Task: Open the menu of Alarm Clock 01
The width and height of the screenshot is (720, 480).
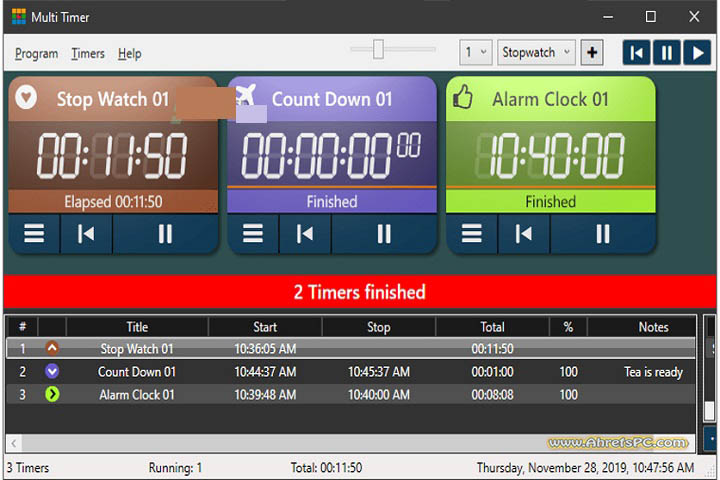Action: coord(472,233)
